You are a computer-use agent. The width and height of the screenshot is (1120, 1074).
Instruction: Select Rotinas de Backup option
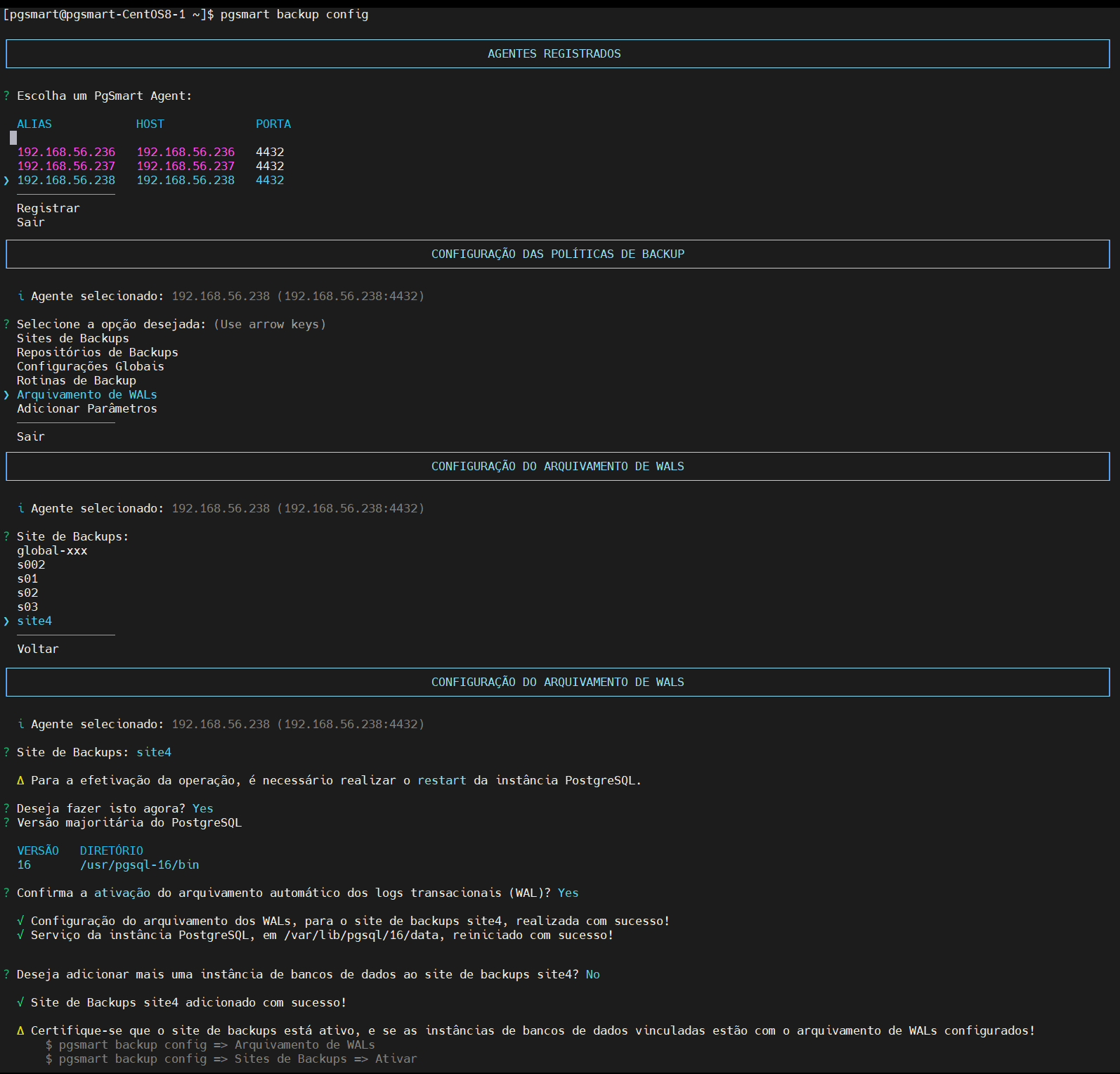click(x=77, y=380)
